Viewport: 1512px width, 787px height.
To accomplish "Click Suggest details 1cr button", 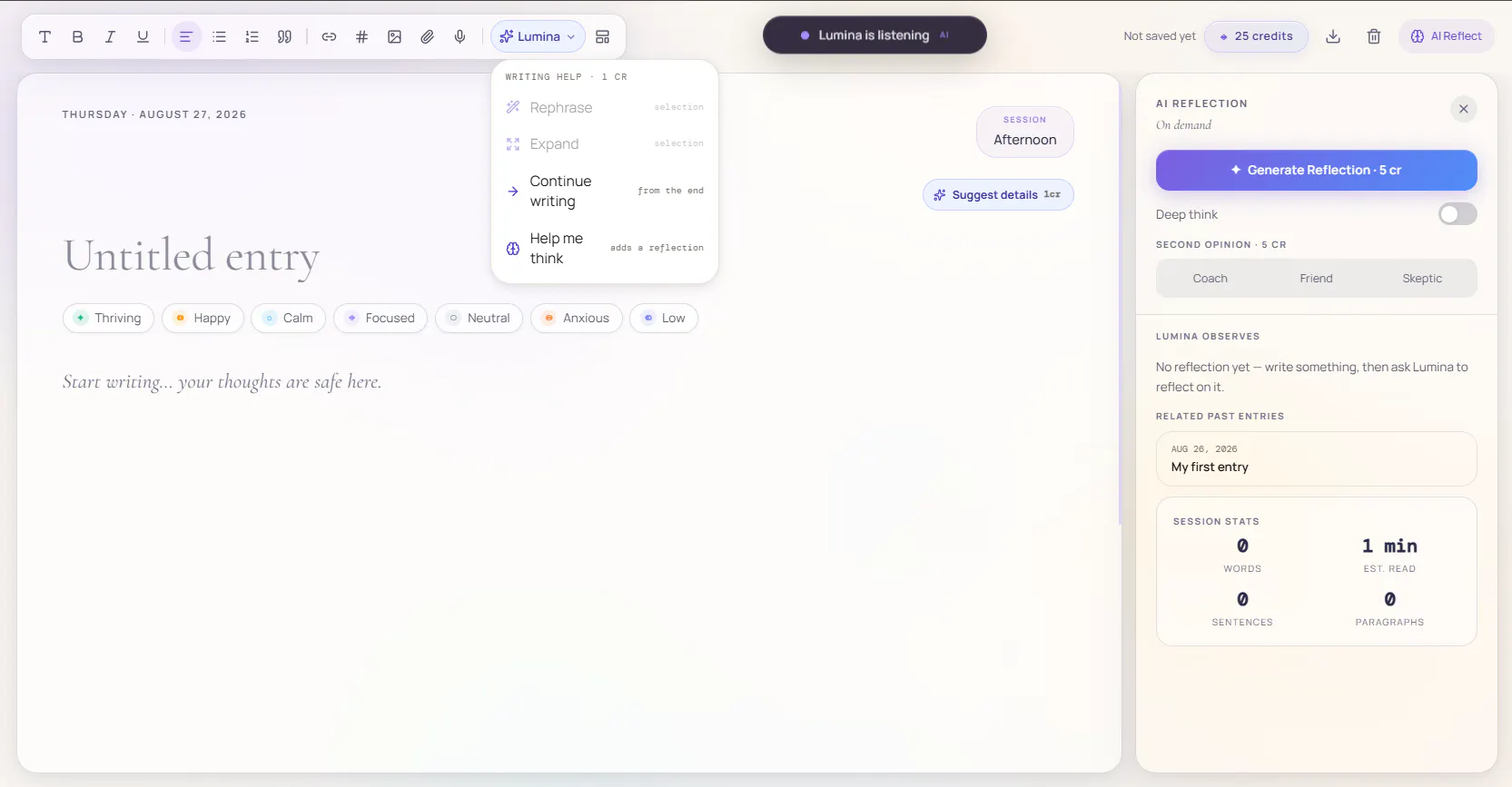I will click(x=998, y=195).
